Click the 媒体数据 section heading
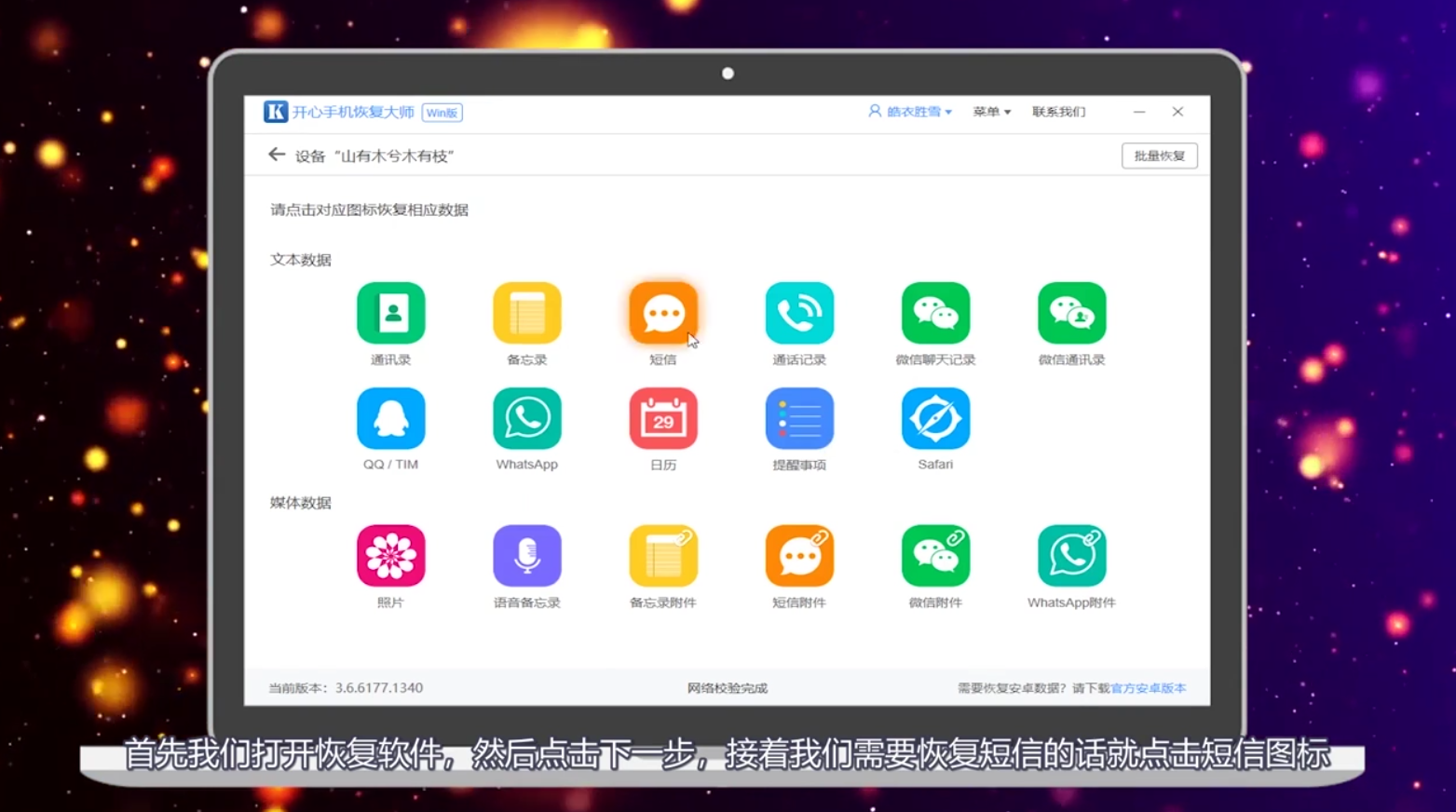Image resolution: width=1456 pixels, height=812 pixels. [301, 503]
